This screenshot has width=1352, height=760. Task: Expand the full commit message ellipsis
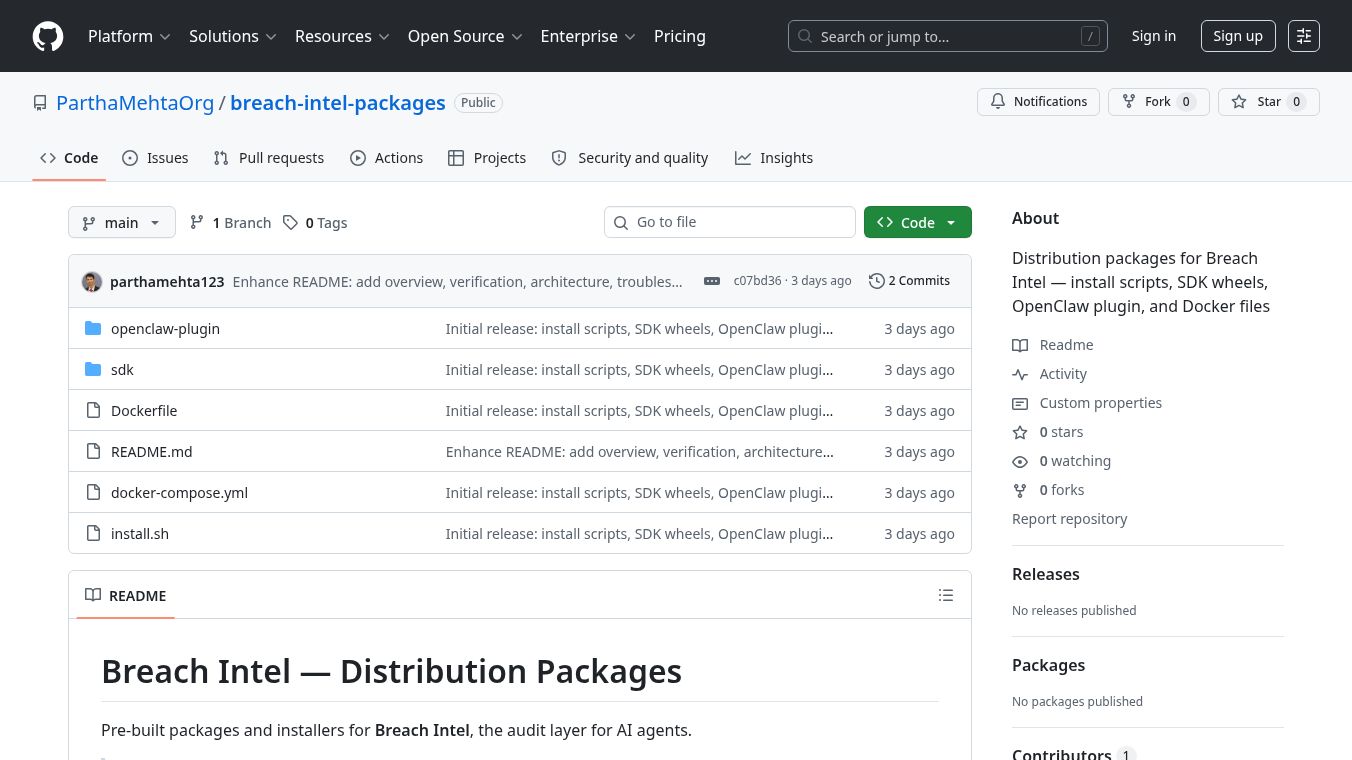[712, 281]
